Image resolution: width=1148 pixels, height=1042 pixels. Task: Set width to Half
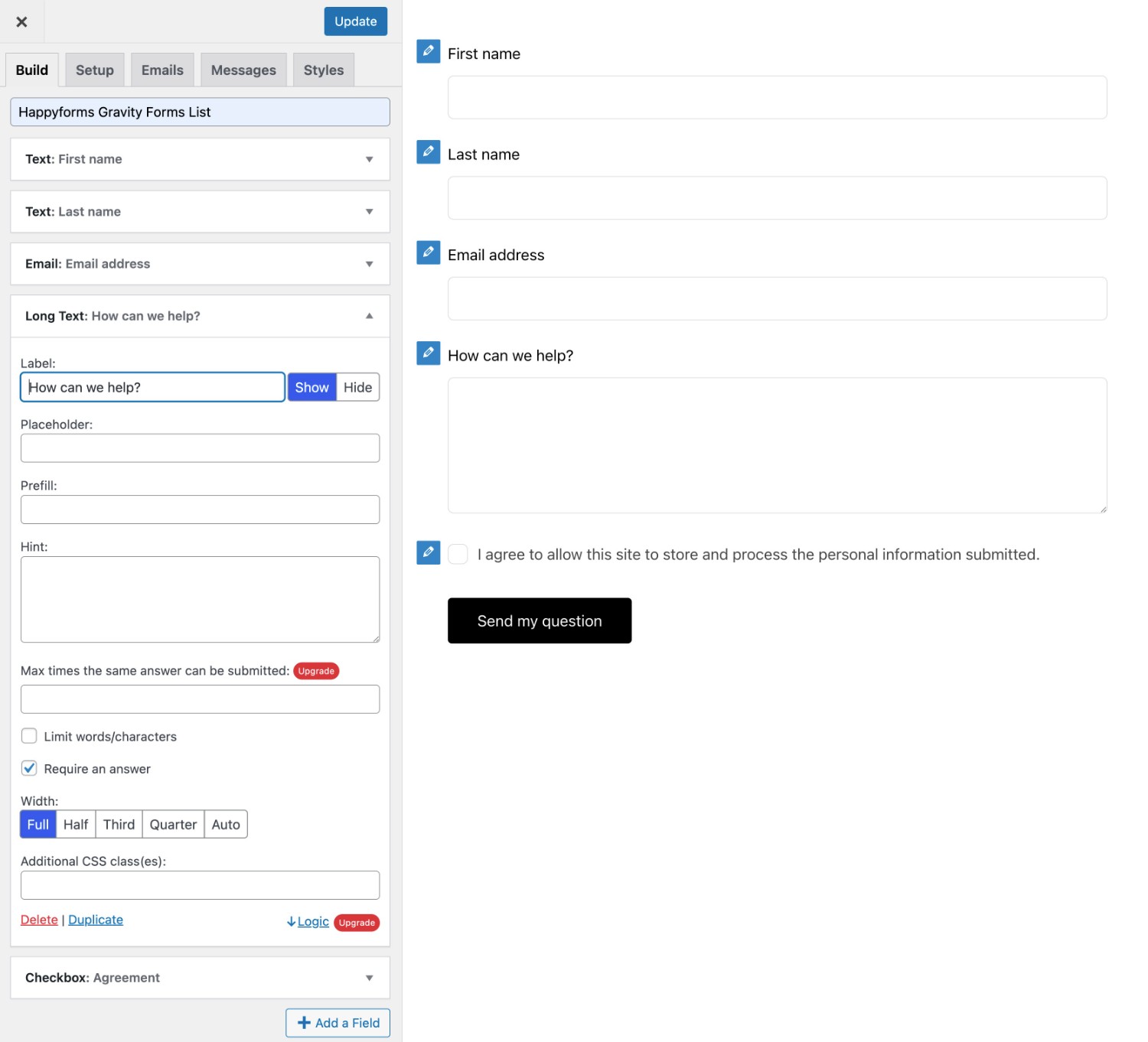click(76, 825)
